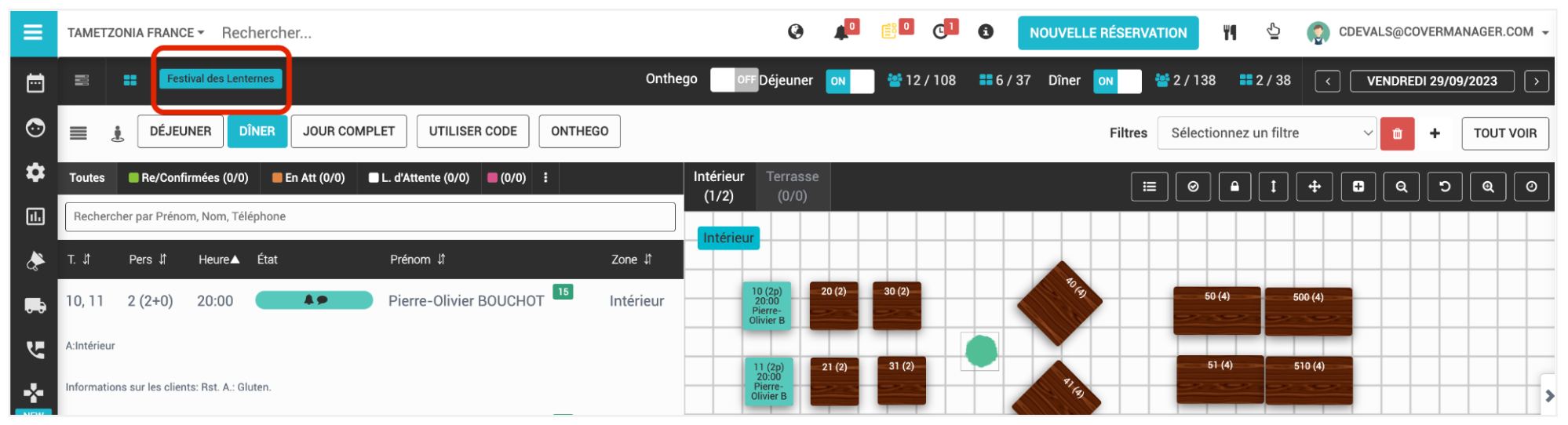1568x425 pixels.
Task: Select the pink (0/0) status tab
Action: click(x=507, y=178)
